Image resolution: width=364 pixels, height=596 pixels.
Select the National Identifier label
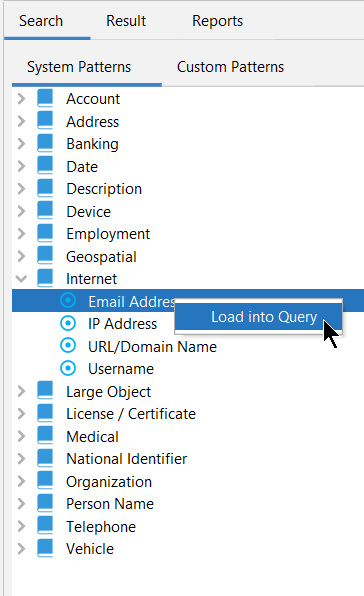(127, 459)
